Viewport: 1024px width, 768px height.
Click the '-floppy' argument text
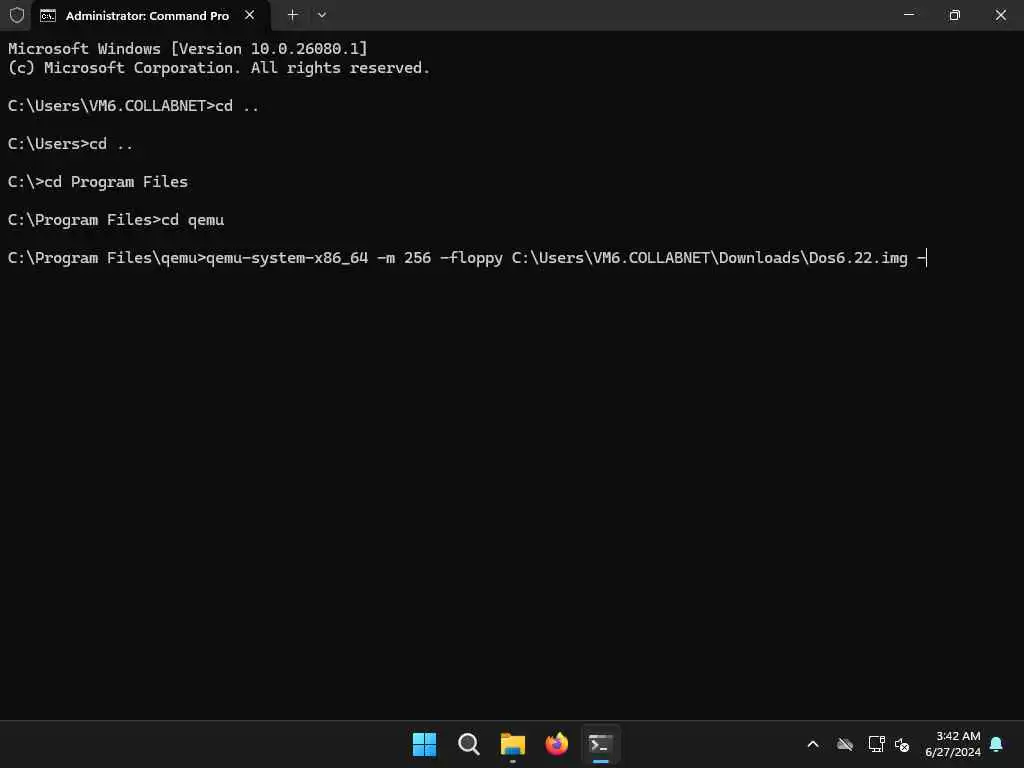(x=472, y=258)
